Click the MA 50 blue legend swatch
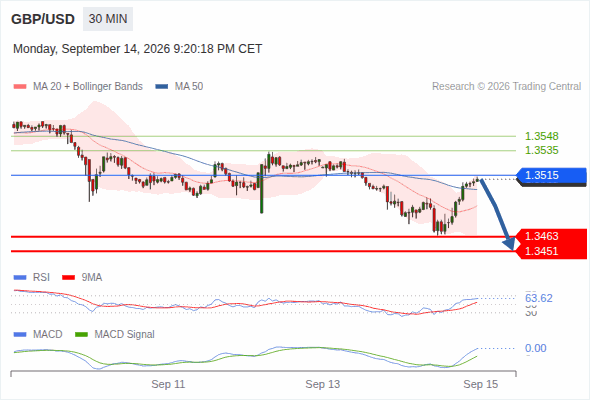The image size is (590, 400). pyautogui.click(x=162, y=87)
